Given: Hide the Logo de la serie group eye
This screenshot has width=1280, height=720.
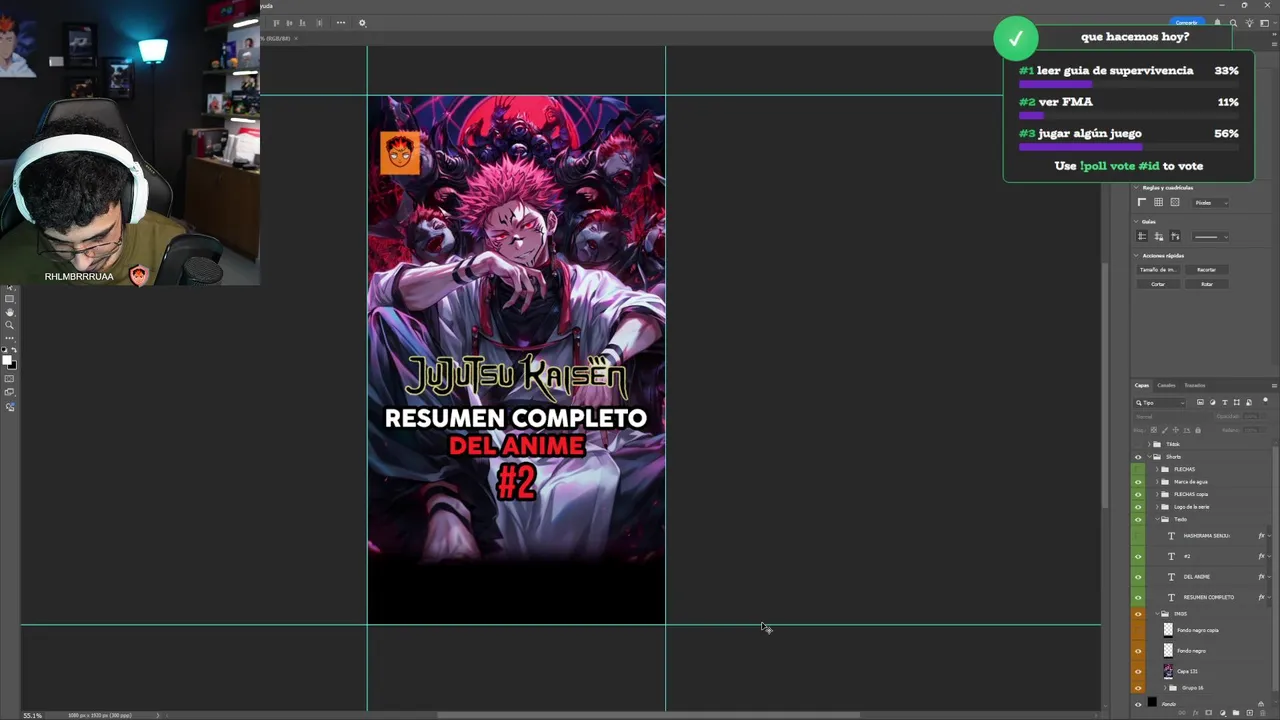Looking at the screenshot, I should pyautogui.click(x=1138, y=507).
